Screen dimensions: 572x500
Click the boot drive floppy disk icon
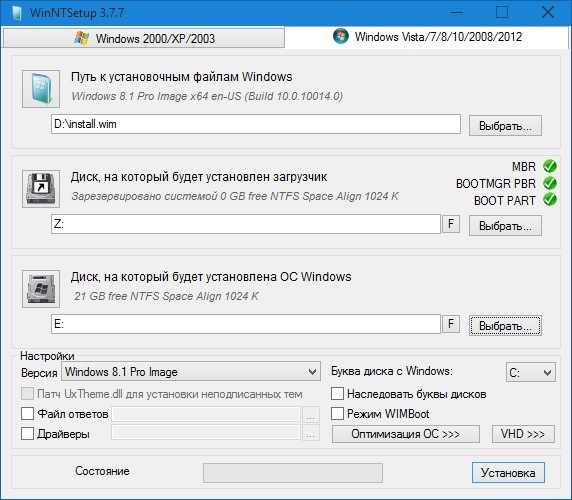click(41, 189)
